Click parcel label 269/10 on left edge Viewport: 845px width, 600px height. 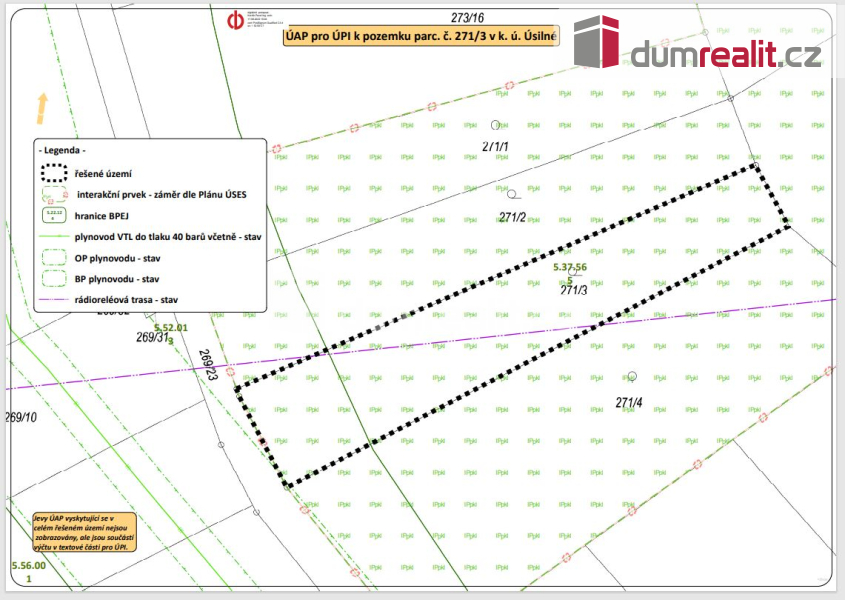(21, 417)
